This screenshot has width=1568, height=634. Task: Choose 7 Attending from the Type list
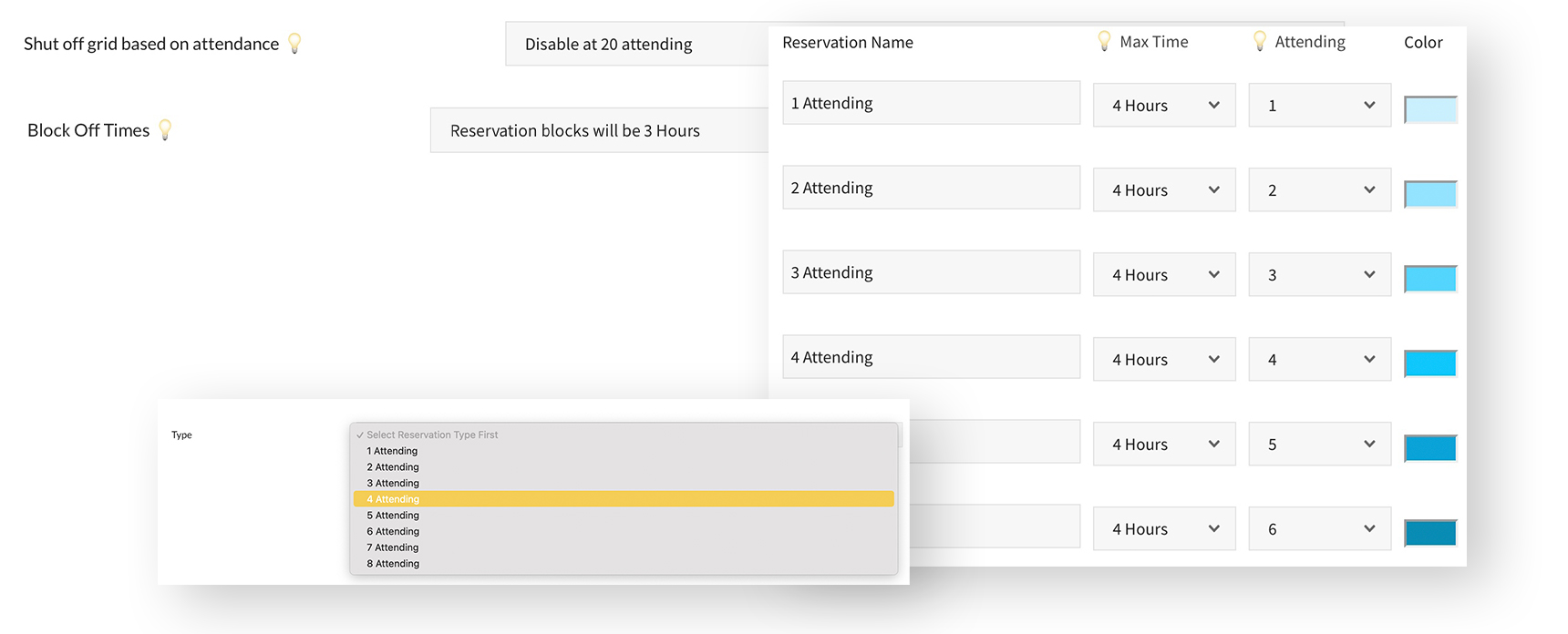[393, 547]
